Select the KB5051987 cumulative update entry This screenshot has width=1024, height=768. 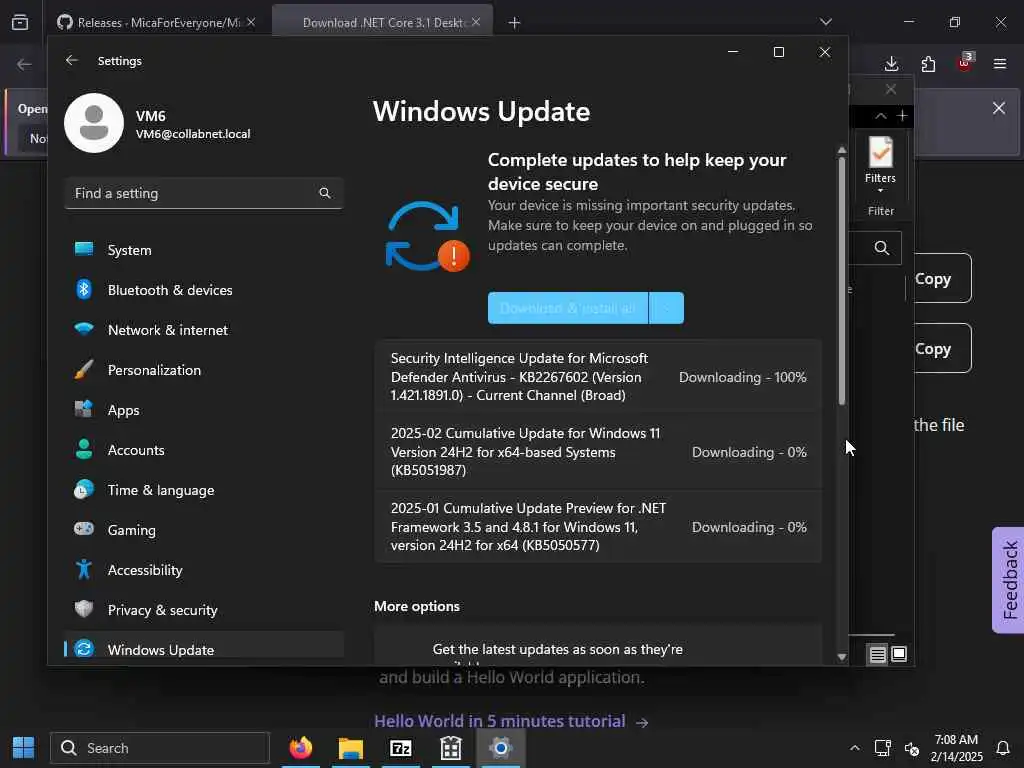[598, 451]
